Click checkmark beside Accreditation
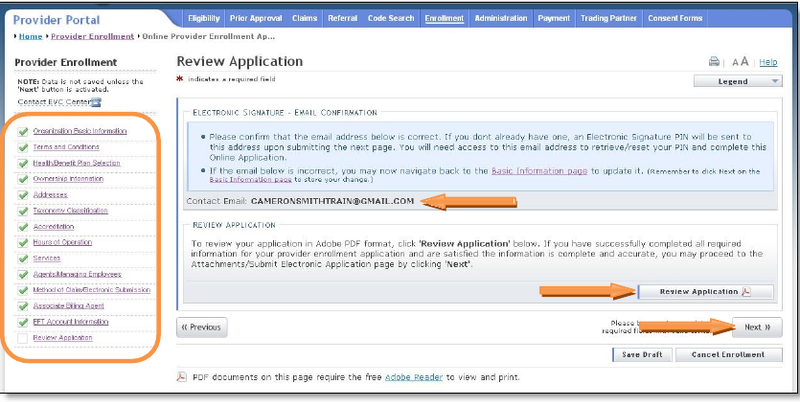 tap(22, 227)
